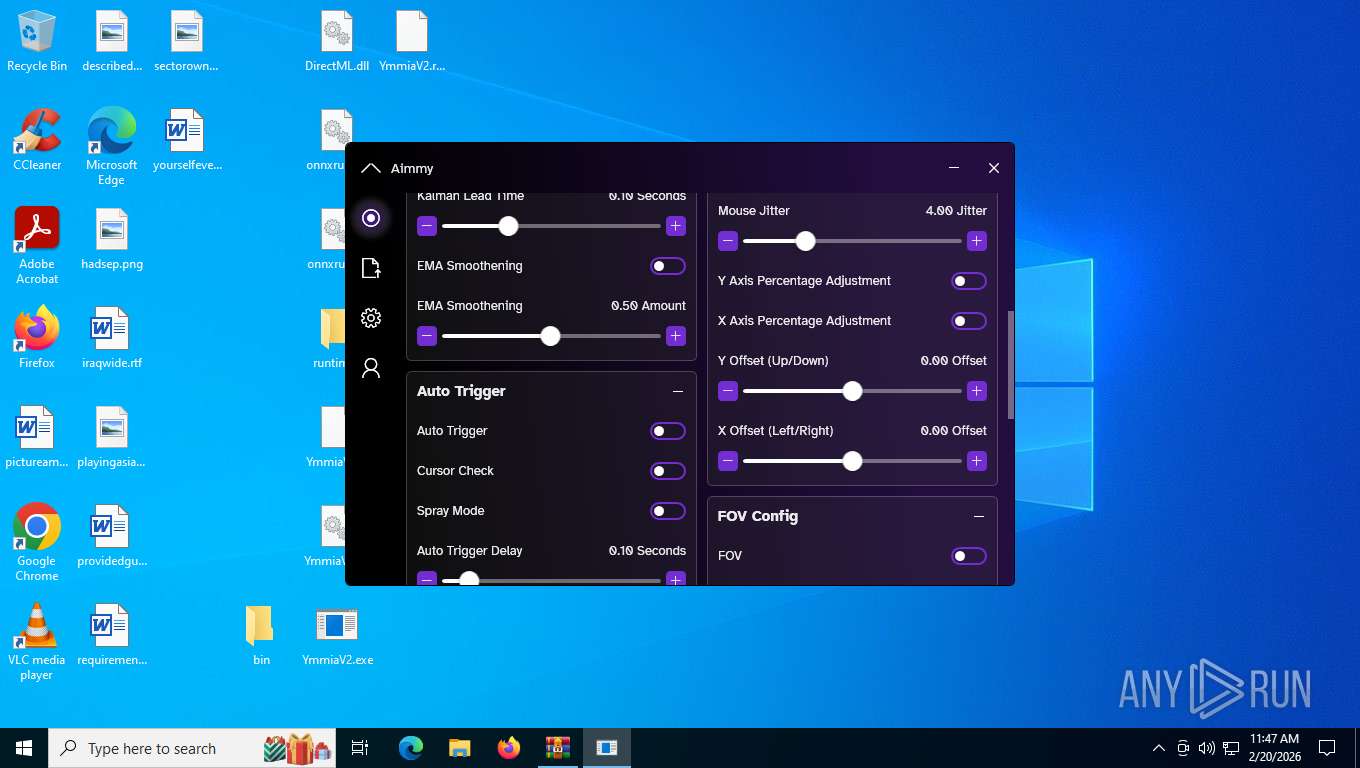Click the Mouse Jitter slider handle
The image size is (1360, 768).
[805, 241]
